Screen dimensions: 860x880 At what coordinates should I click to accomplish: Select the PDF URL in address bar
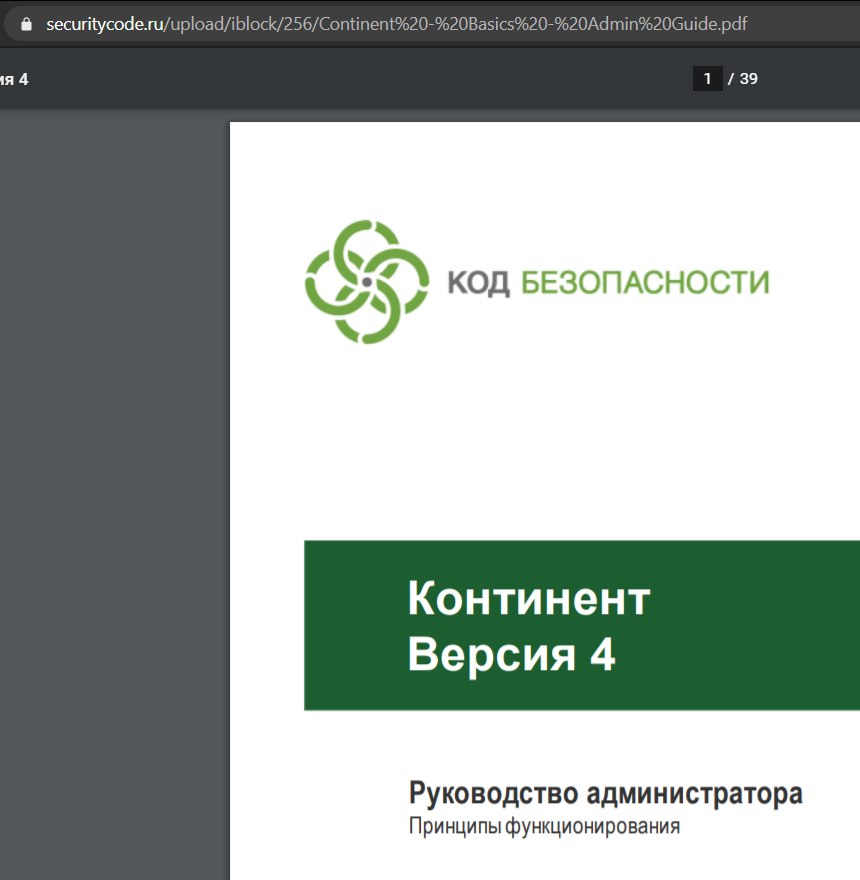(x=396, y=24)
